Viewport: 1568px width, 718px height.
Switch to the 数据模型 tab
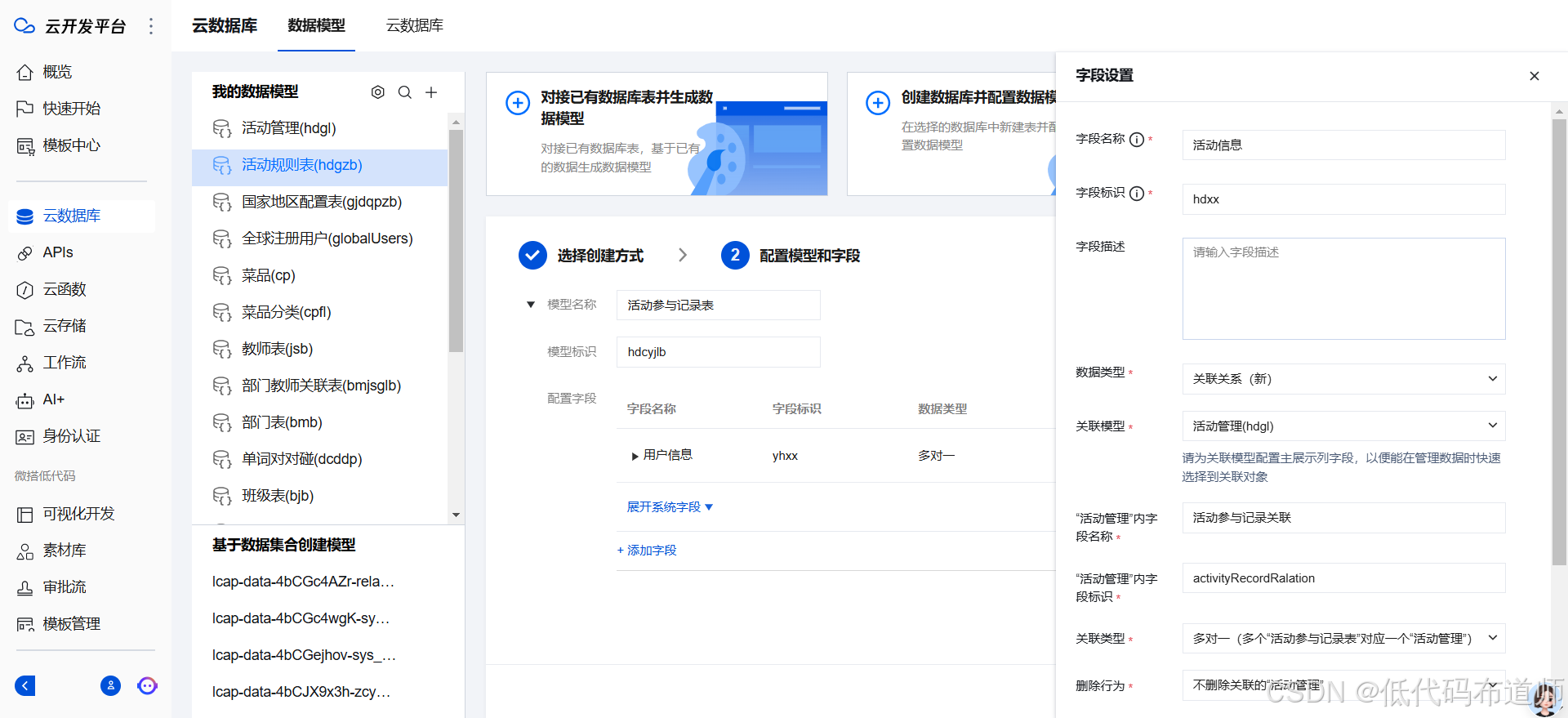point(316,26)
